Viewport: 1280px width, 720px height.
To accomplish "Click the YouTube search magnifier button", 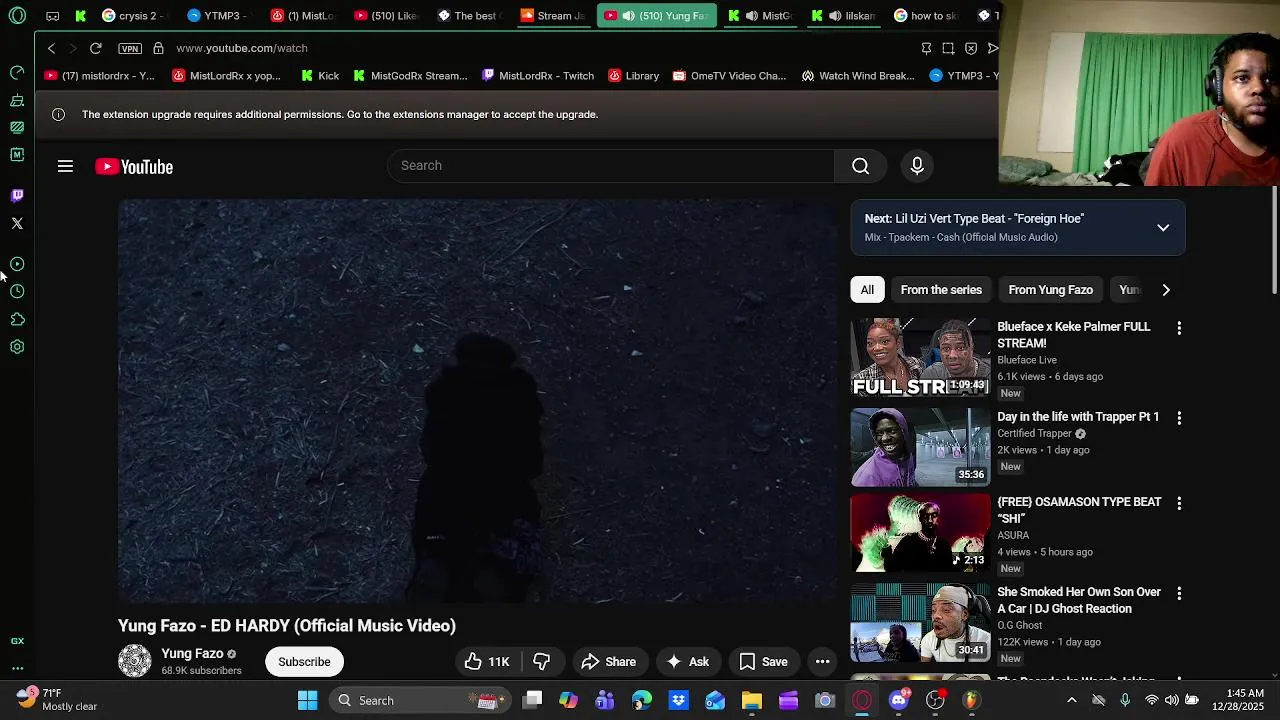I will 860,166.
